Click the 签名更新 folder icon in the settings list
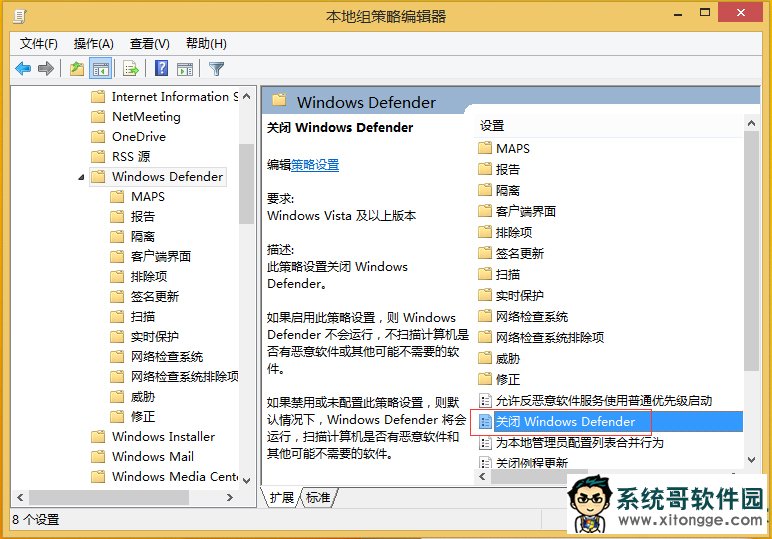Image resolution: width=772 pixels, height=539 pixels. pyautogui.click(x=485, y=253)
